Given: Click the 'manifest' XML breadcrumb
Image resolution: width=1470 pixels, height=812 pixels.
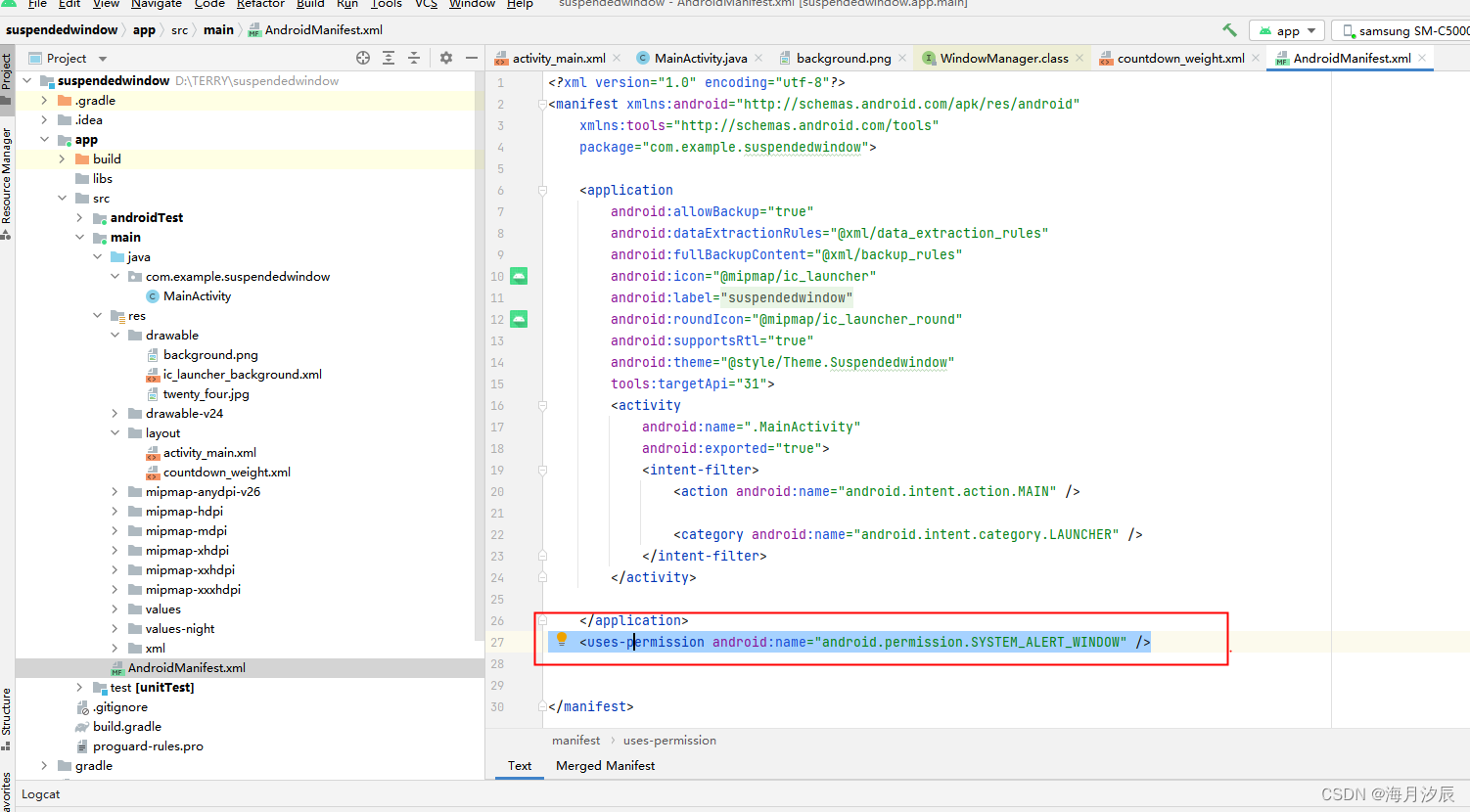Looking at the screenshot, I should (x=575, y=741).
